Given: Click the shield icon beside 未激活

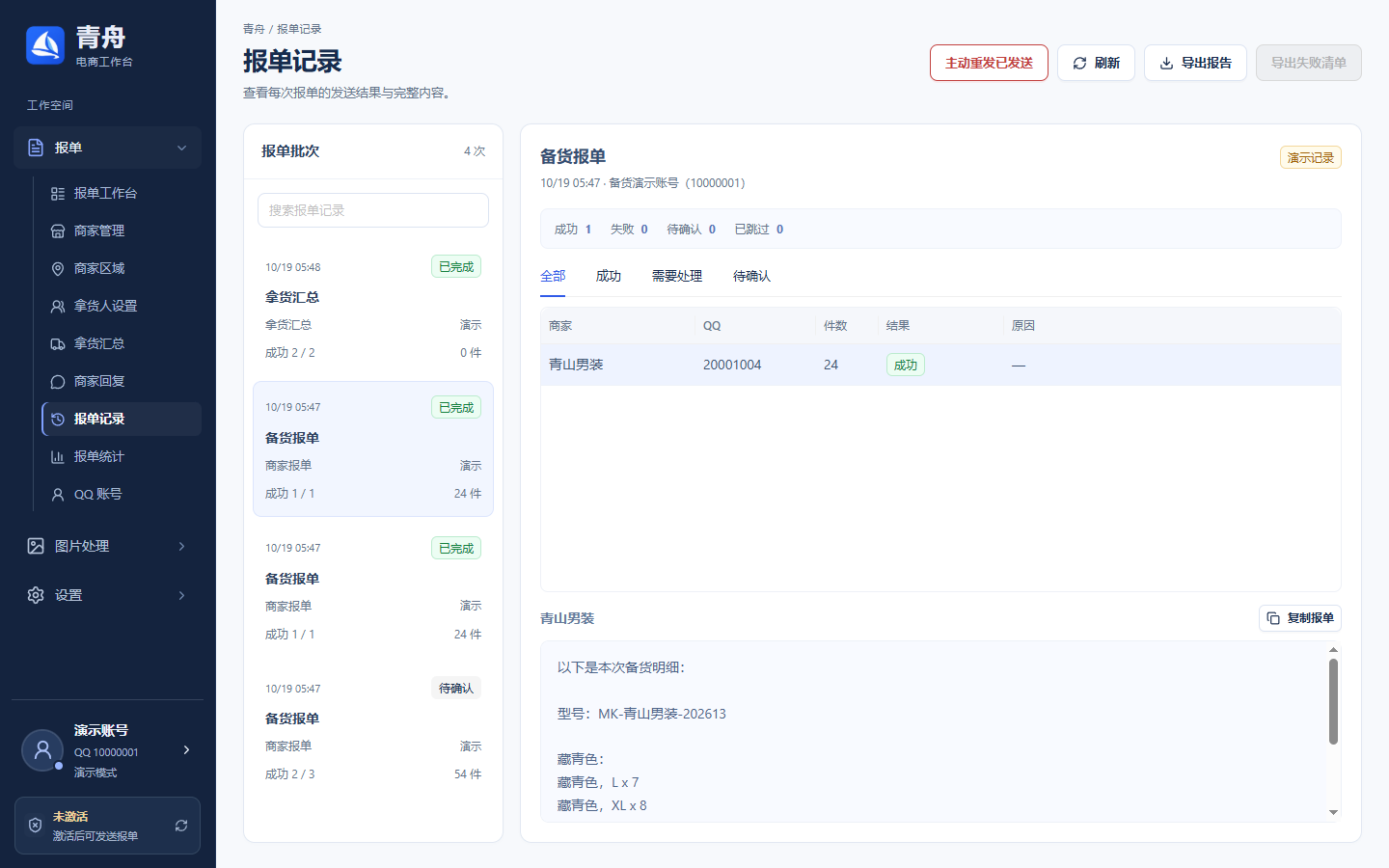Looking at the screenshot, I should click(x=35, y=826).
